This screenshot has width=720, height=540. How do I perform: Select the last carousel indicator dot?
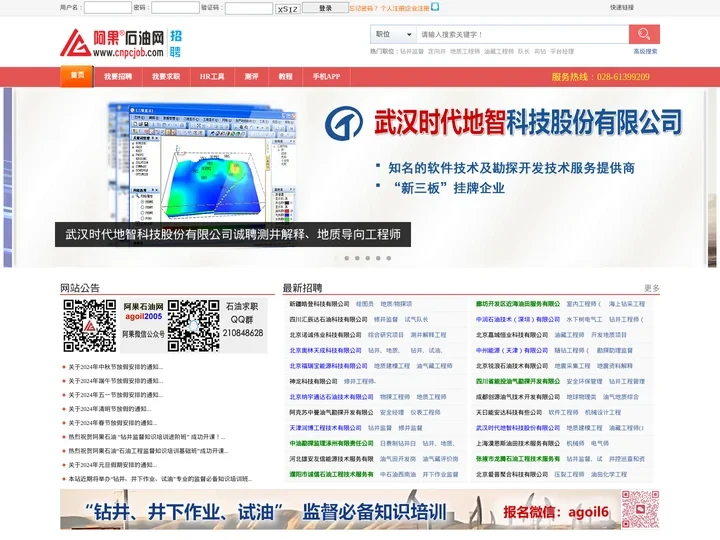coord(388,258)
